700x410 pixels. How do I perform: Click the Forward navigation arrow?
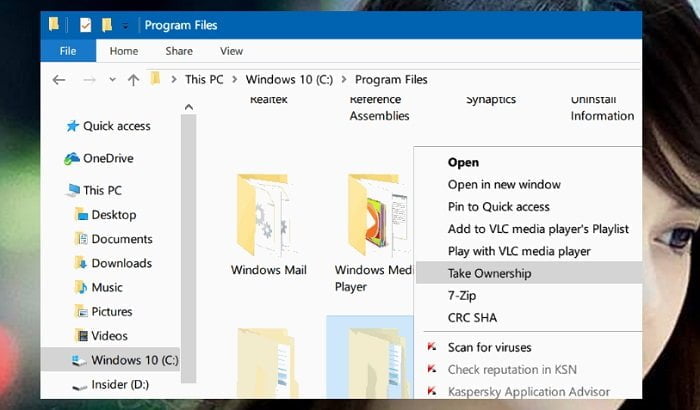(90, 80)
